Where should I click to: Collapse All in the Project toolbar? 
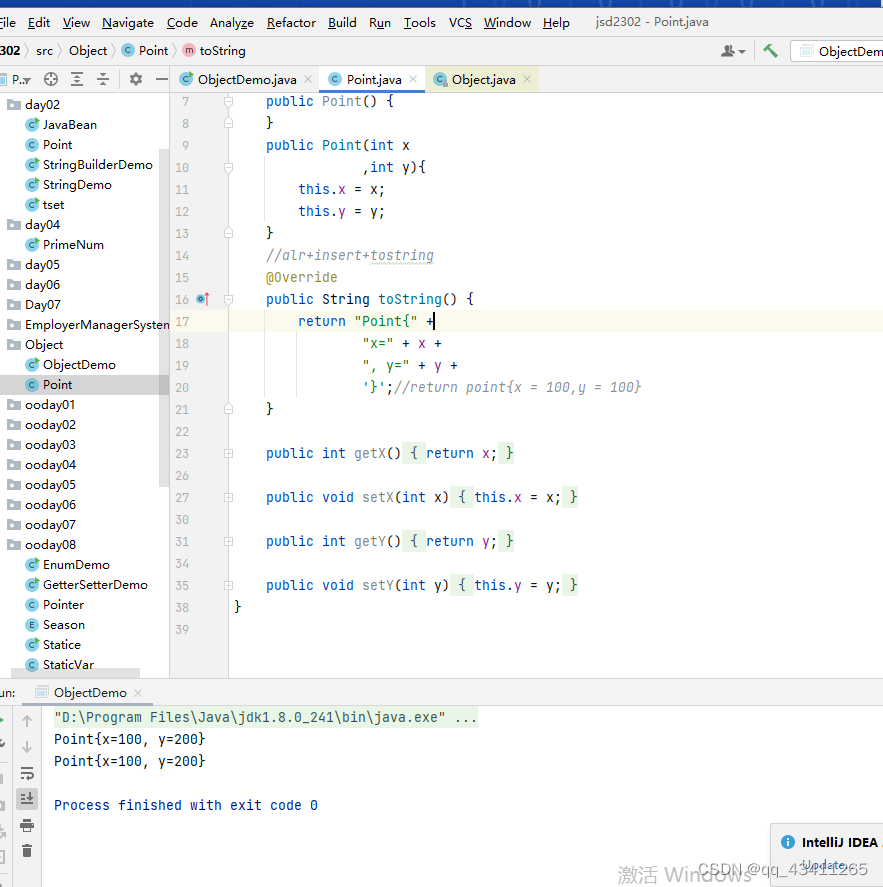104,79
